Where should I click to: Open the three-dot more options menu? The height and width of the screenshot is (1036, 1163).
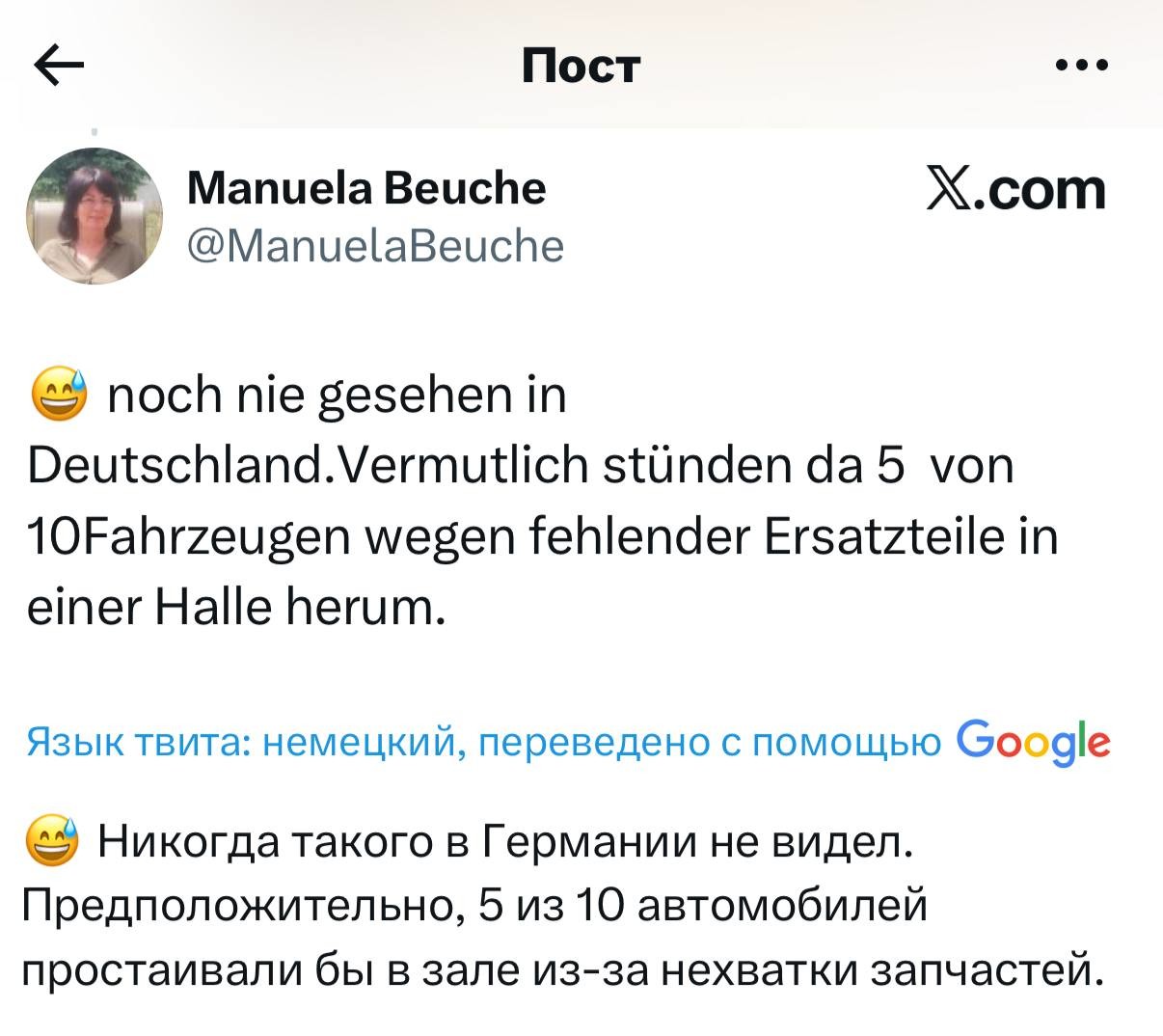(x=1082, y=66)
